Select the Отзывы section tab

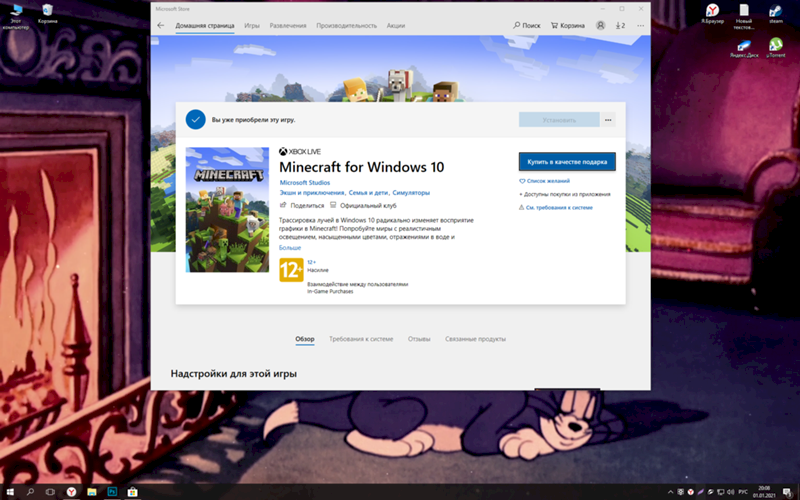[419, 339]
